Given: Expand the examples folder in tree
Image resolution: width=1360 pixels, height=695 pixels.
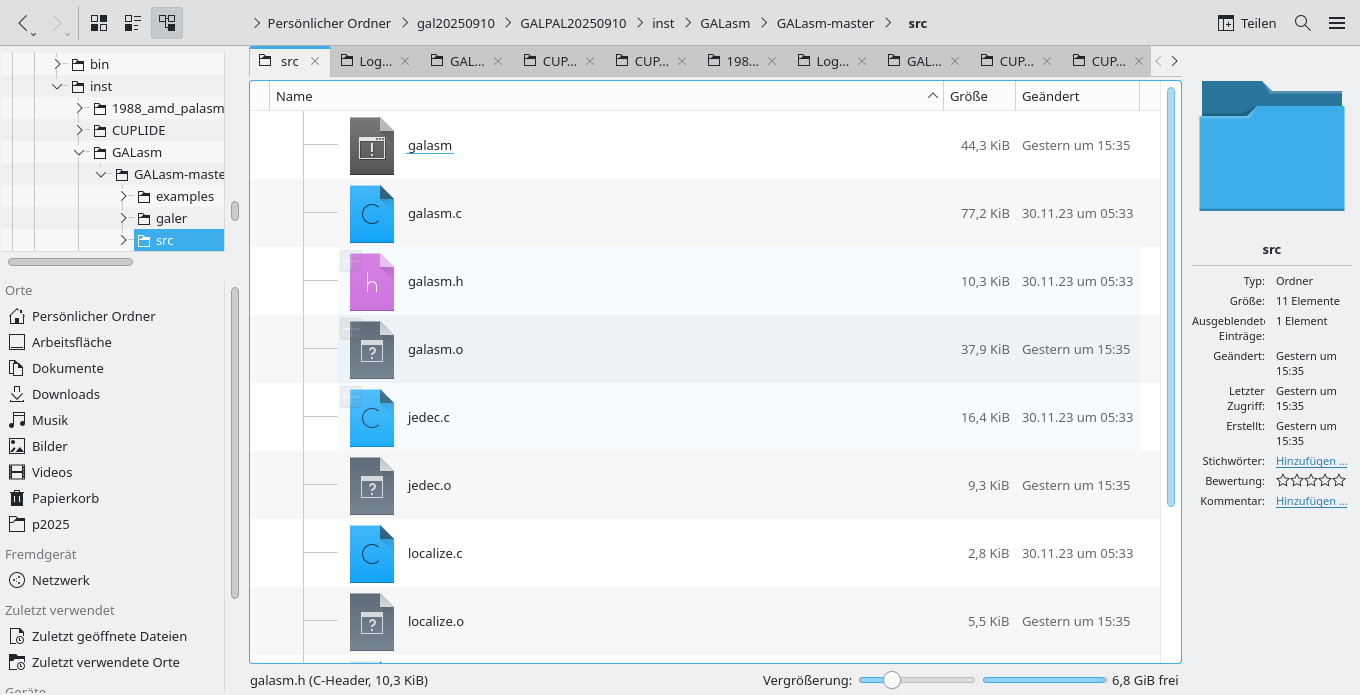Looking at the screenshot, I should click(x=124, y=196).
